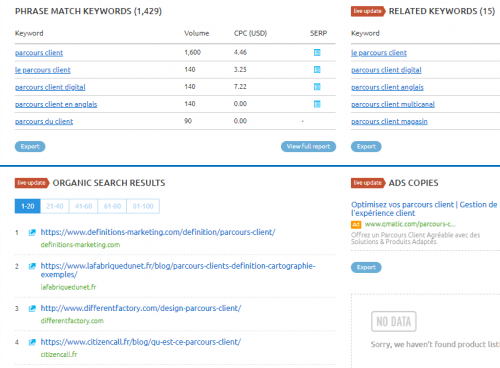500x368 pixels.
Task: Open related keyword 'parcours client multicanal'
Action: [x=393, y=104]
